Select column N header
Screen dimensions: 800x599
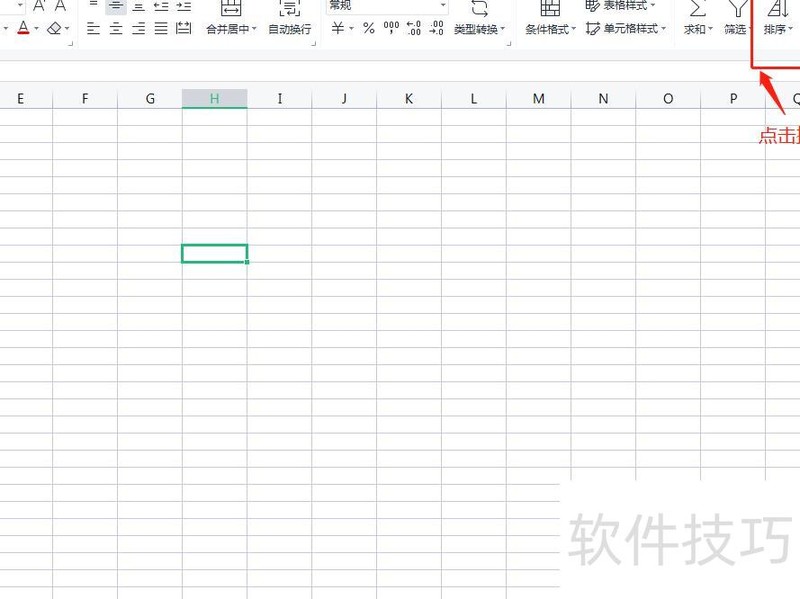coord(604,99)
